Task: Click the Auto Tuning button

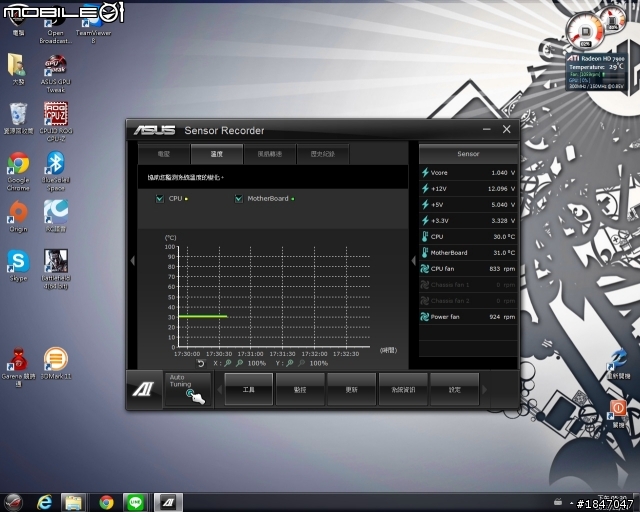Action: 188,390
